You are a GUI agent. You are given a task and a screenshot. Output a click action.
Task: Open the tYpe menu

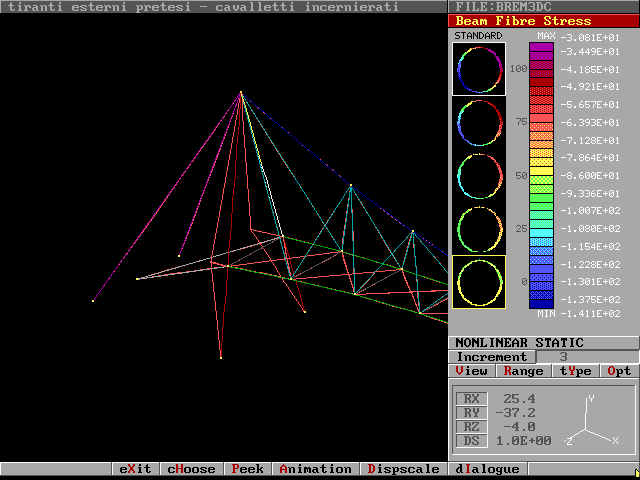coord(576,371)
